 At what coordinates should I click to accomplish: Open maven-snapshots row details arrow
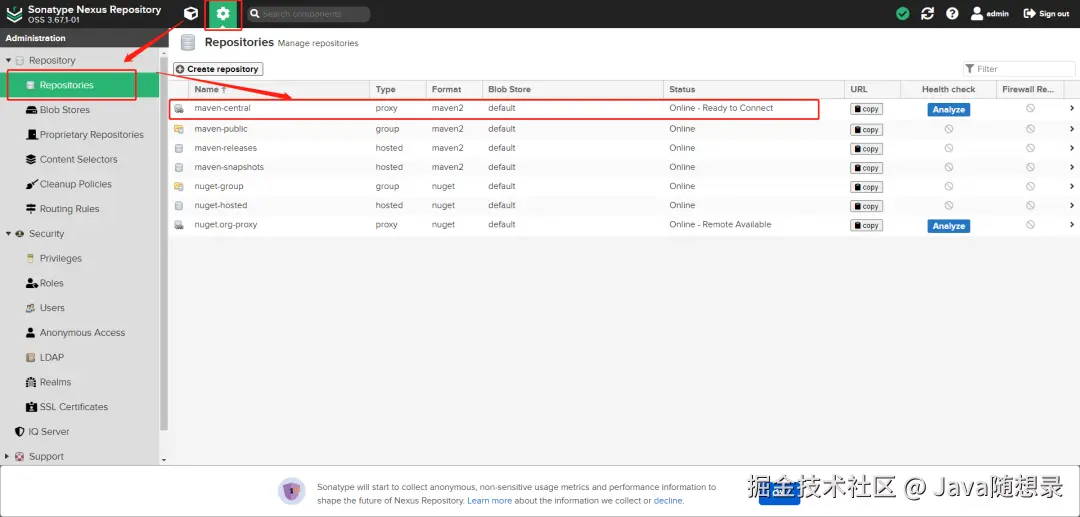click(x=1072, y=167)
